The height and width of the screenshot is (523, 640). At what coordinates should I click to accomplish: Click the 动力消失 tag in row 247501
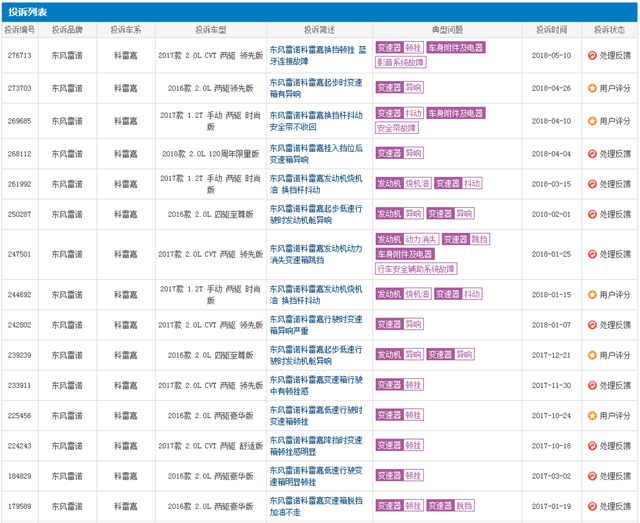(x=421, y=239)
